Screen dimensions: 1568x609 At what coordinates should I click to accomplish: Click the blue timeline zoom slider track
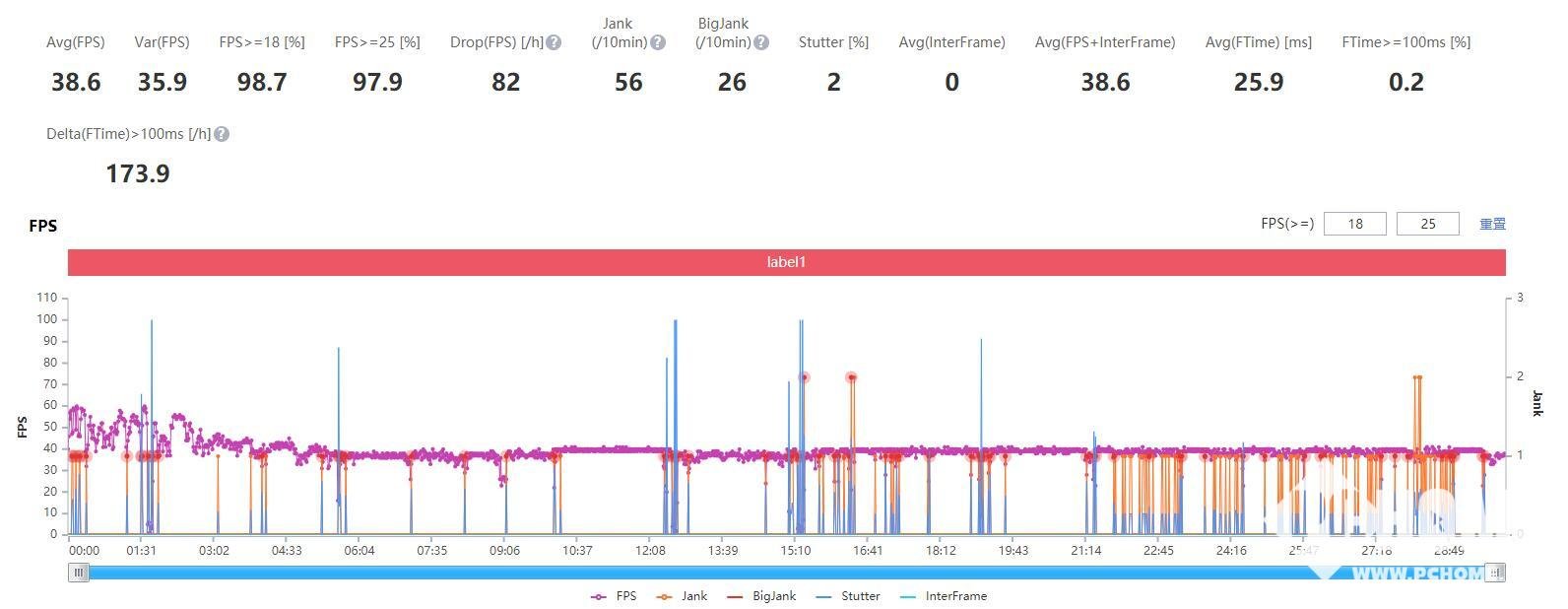(x=786, y=573)
